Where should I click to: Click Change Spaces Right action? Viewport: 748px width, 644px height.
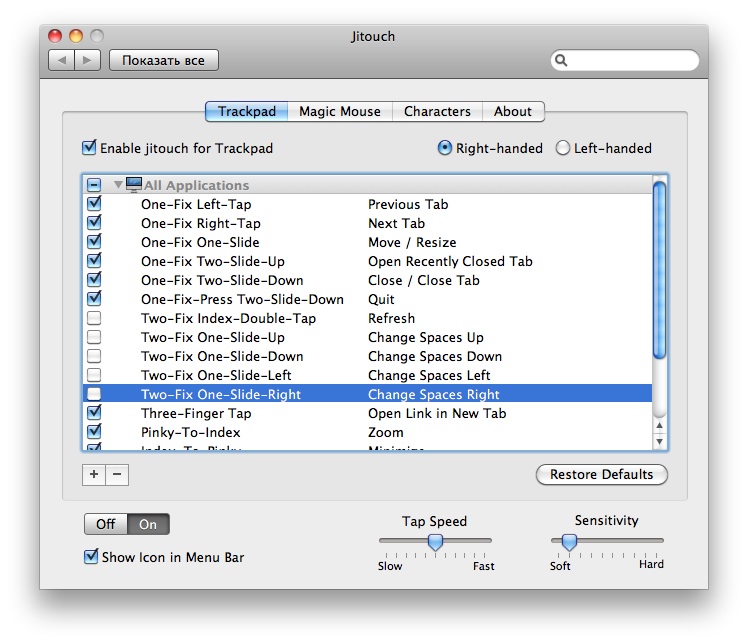(x=434, y=395)
